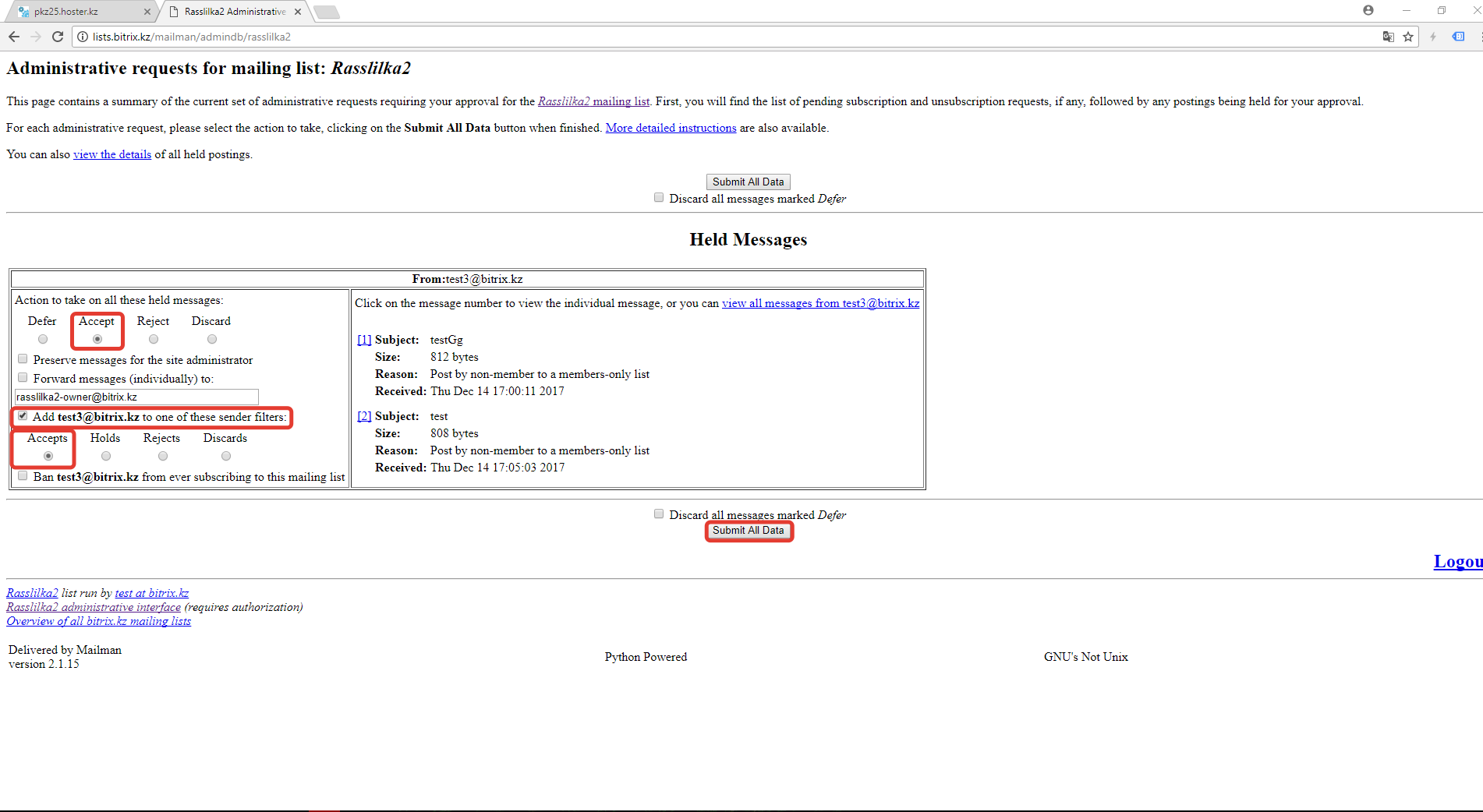Click the translate page icon
The height and width of the screenshot is (812, 1483).
tap(1388, 37)
